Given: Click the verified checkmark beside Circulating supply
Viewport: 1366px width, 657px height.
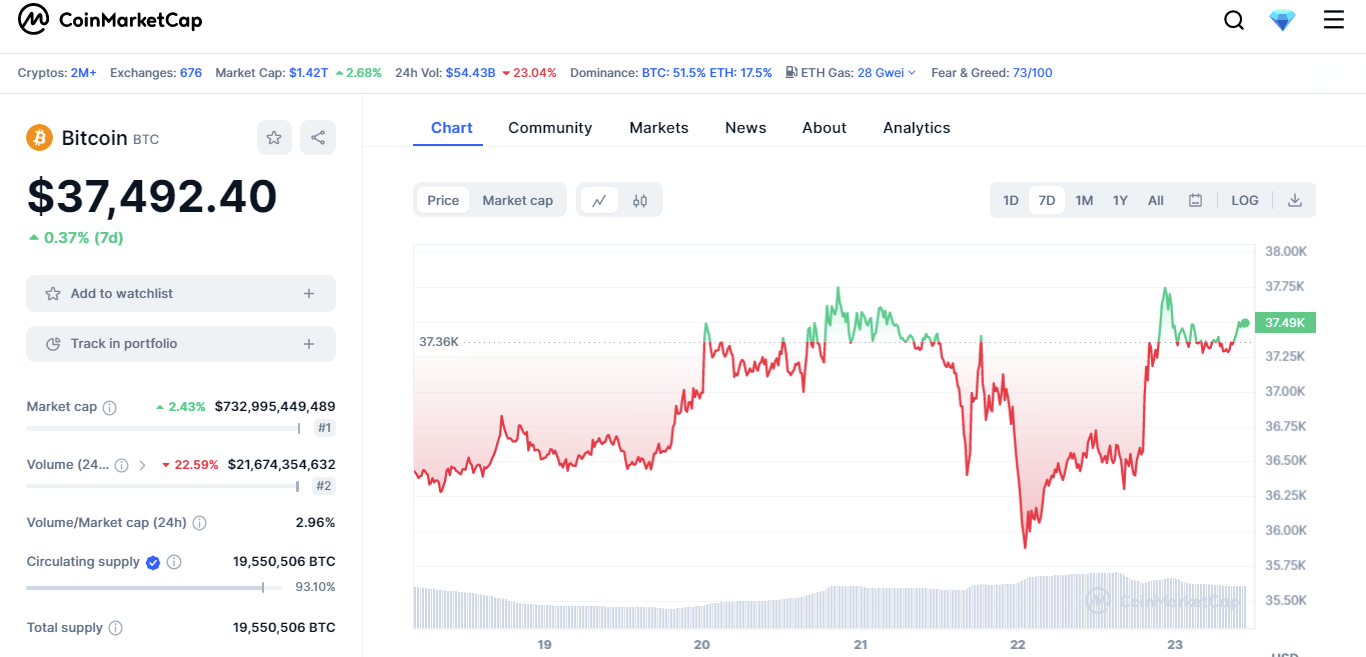Looking at the screenshot, I should point(153,562).
